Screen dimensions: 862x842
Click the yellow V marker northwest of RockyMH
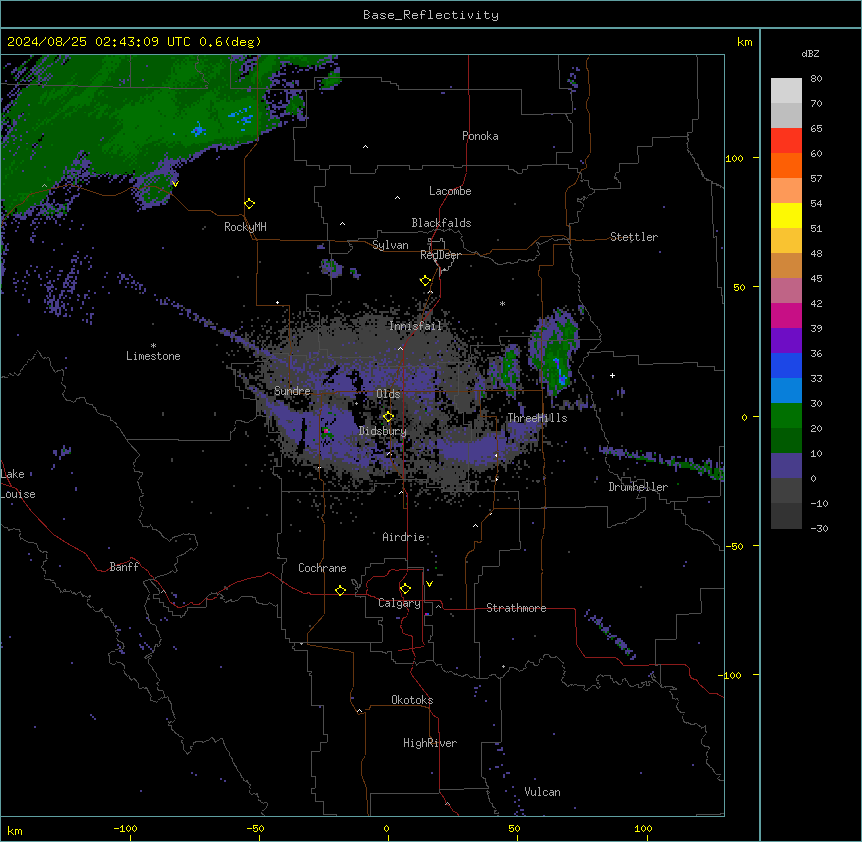coord(175,184)
